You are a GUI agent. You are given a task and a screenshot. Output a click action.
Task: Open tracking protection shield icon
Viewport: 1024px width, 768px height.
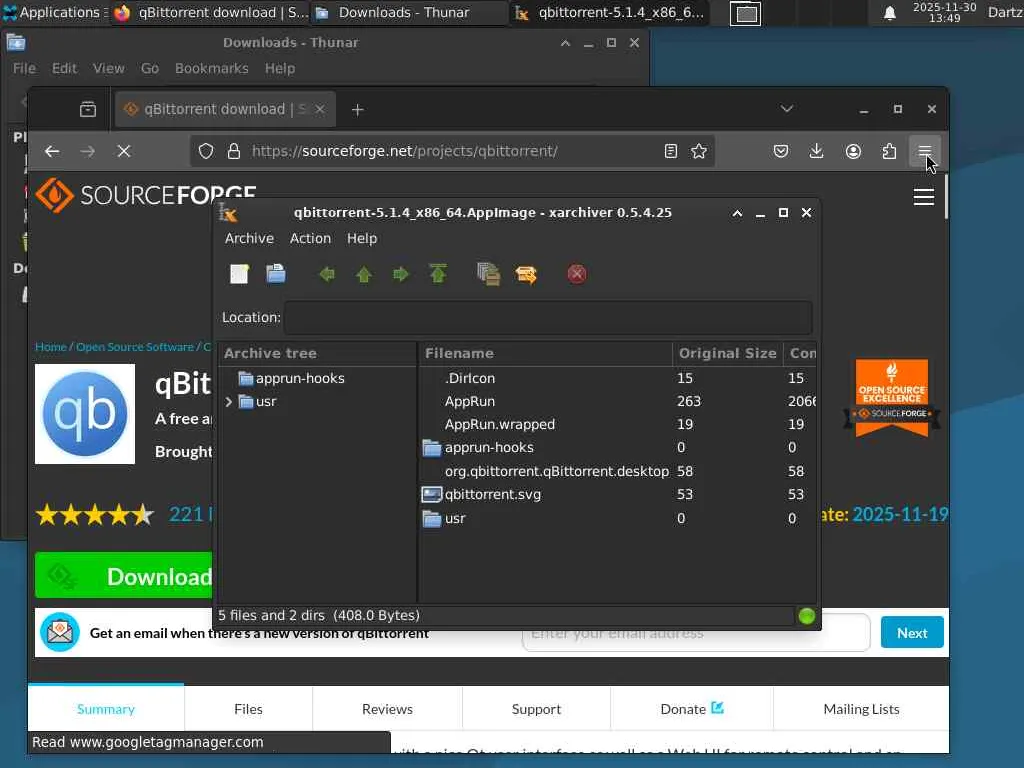pos(206,152)
